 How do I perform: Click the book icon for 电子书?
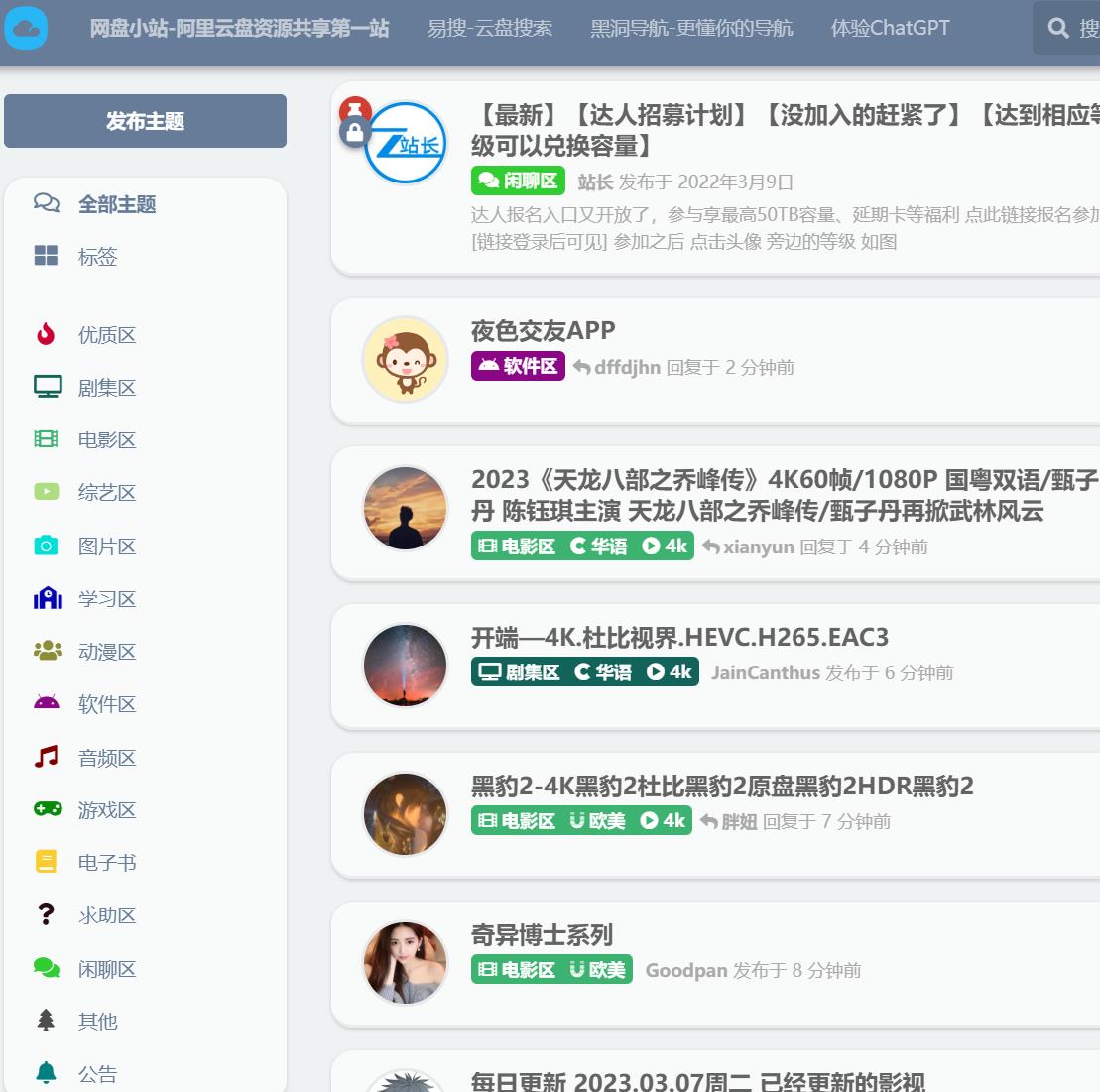click(x=46, y=862)
